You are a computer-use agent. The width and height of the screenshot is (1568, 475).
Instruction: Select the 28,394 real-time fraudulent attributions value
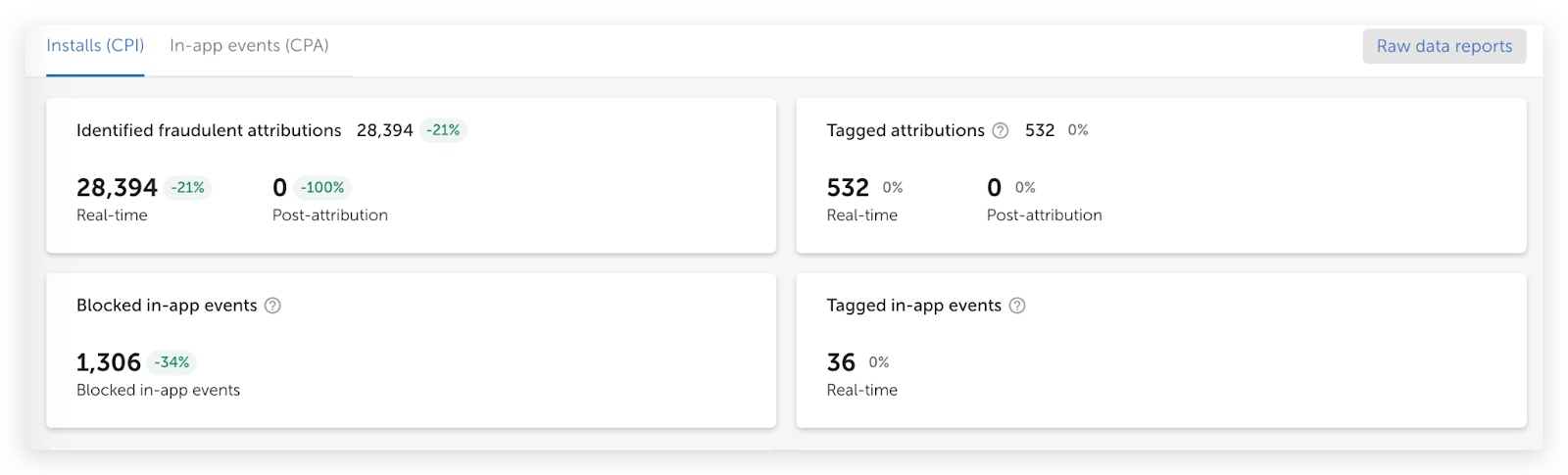point(117,187)
